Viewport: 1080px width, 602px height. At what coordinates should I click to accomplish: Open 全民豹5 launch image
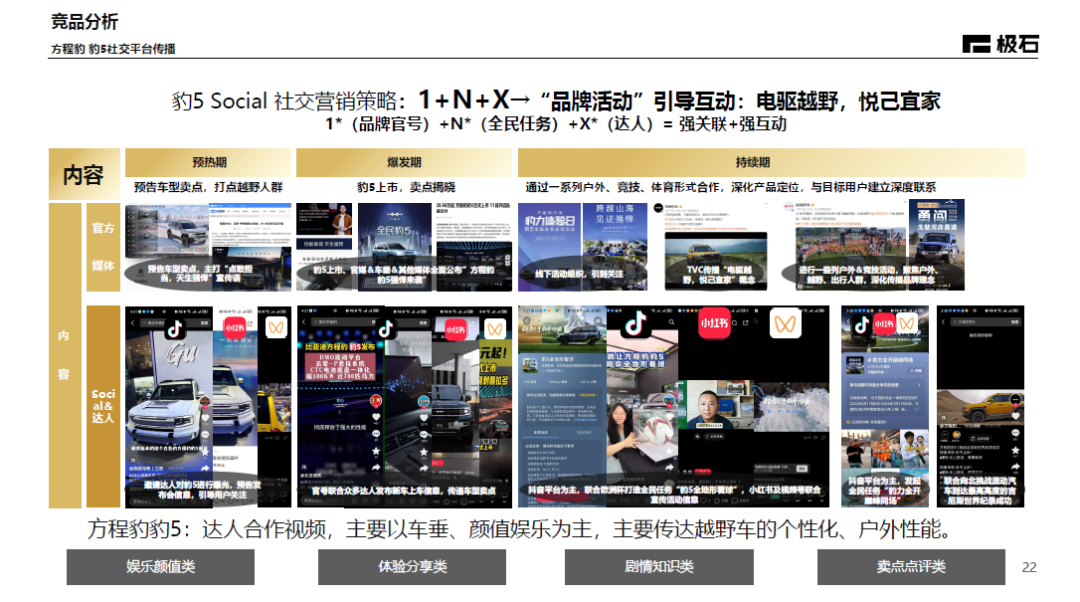tap(394, 238)
